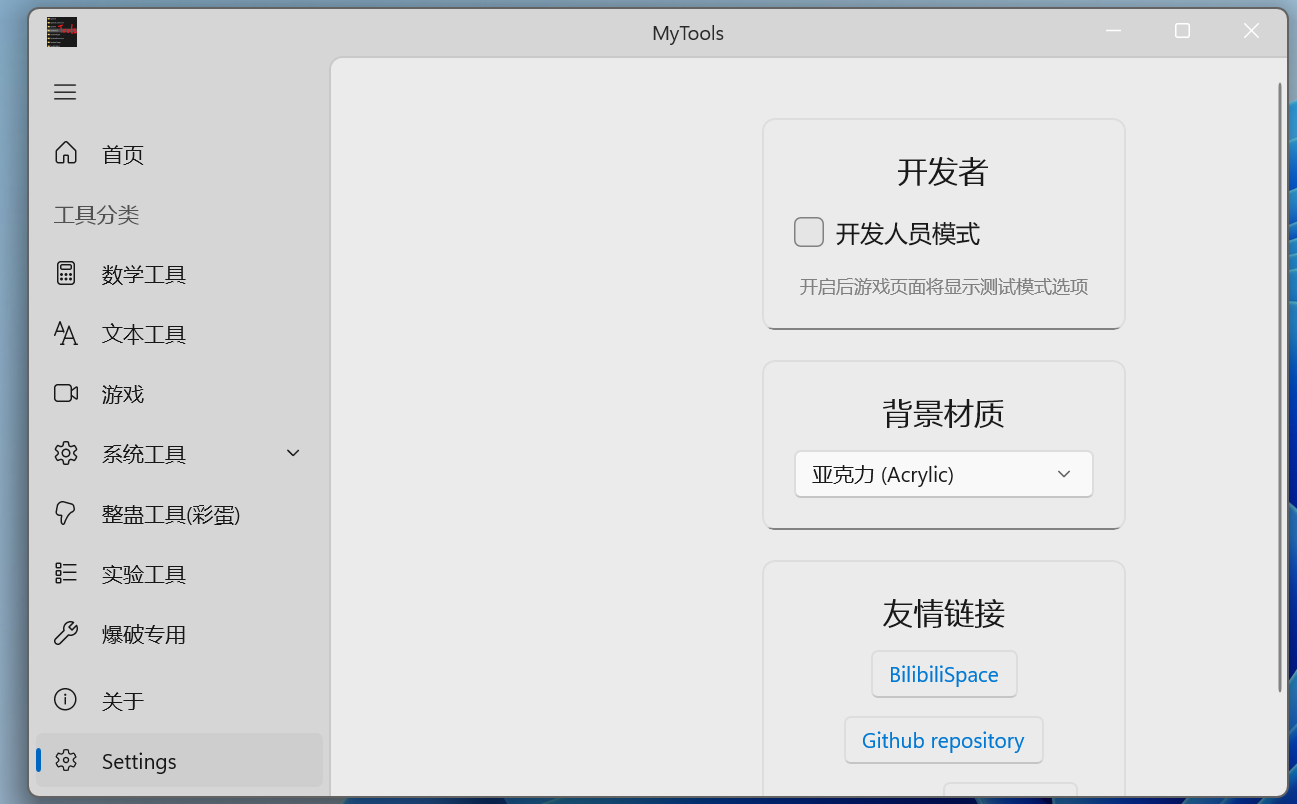Select the Settings navigation item
1297x804 pixels.
coord(180,761)
